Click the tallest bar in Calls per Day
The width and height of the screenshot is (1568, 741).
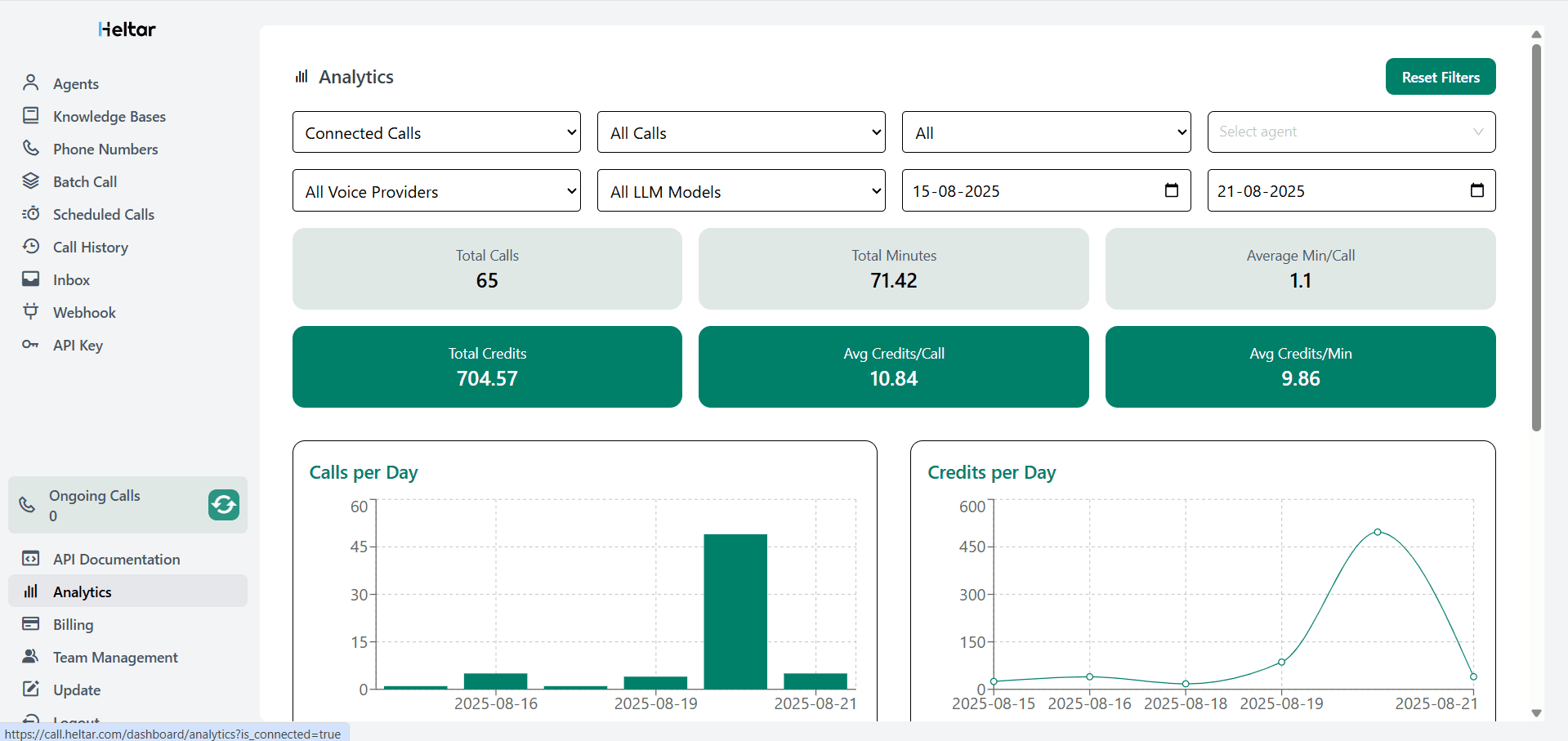coord(735,611)
